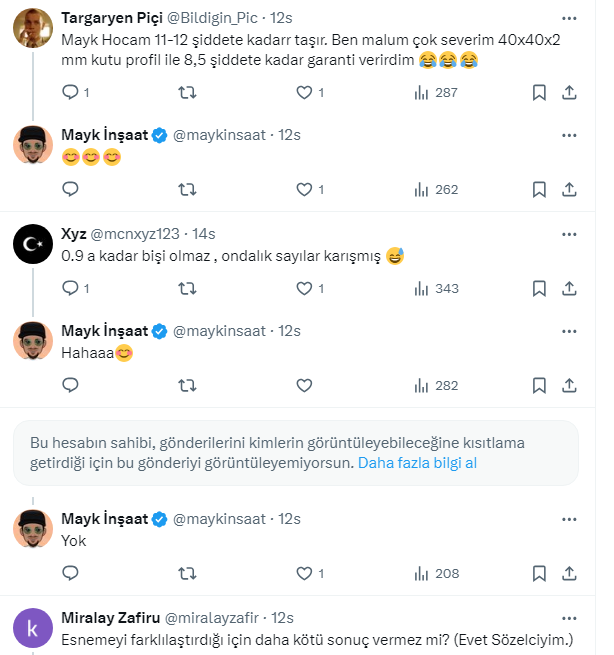
Task: Retweet Mayk İnşaat's "Hahaaa" reply
Action: (x=186, y=385)
